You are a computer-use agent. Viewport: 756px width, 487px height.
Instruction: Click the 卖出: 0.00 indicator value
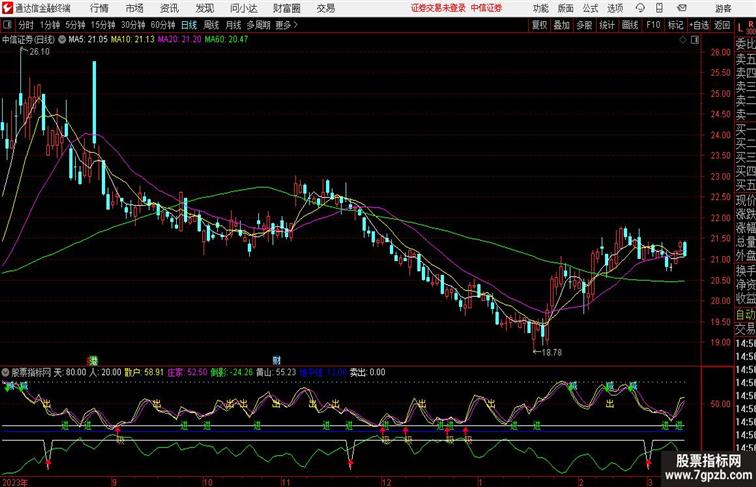pos(367,373)
